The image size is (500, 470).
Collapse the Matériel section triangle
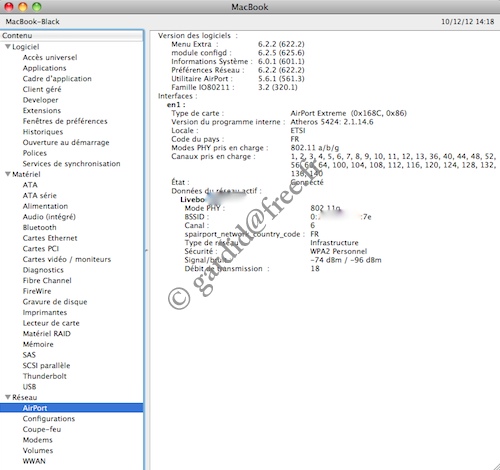coord(8,174)
